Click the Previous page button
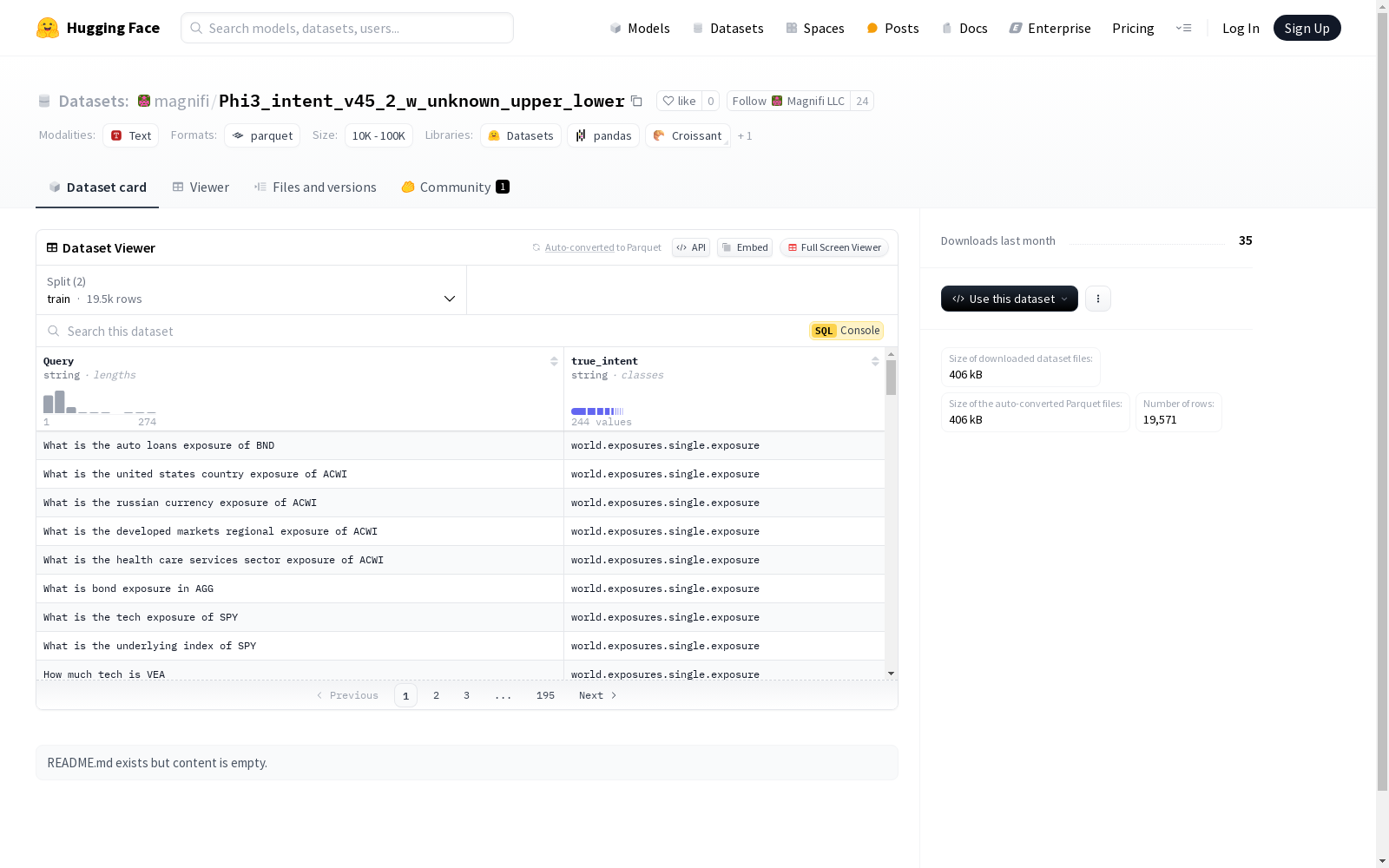 point(347,695)
